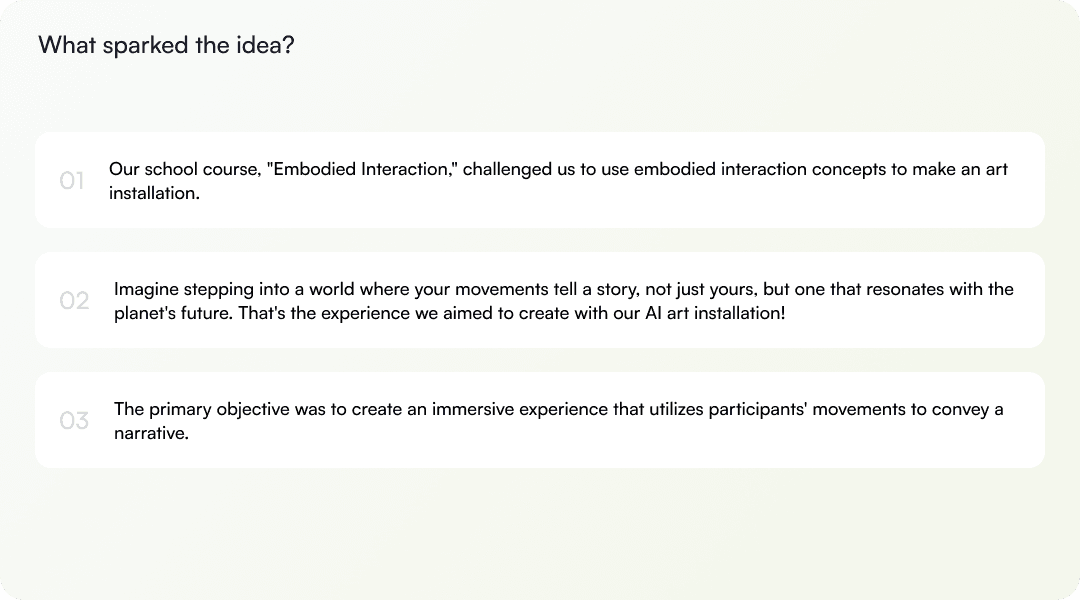Click the "What sparked the idea?" heading
Viewport: 1080px width, 600px height.
[166, 45]
